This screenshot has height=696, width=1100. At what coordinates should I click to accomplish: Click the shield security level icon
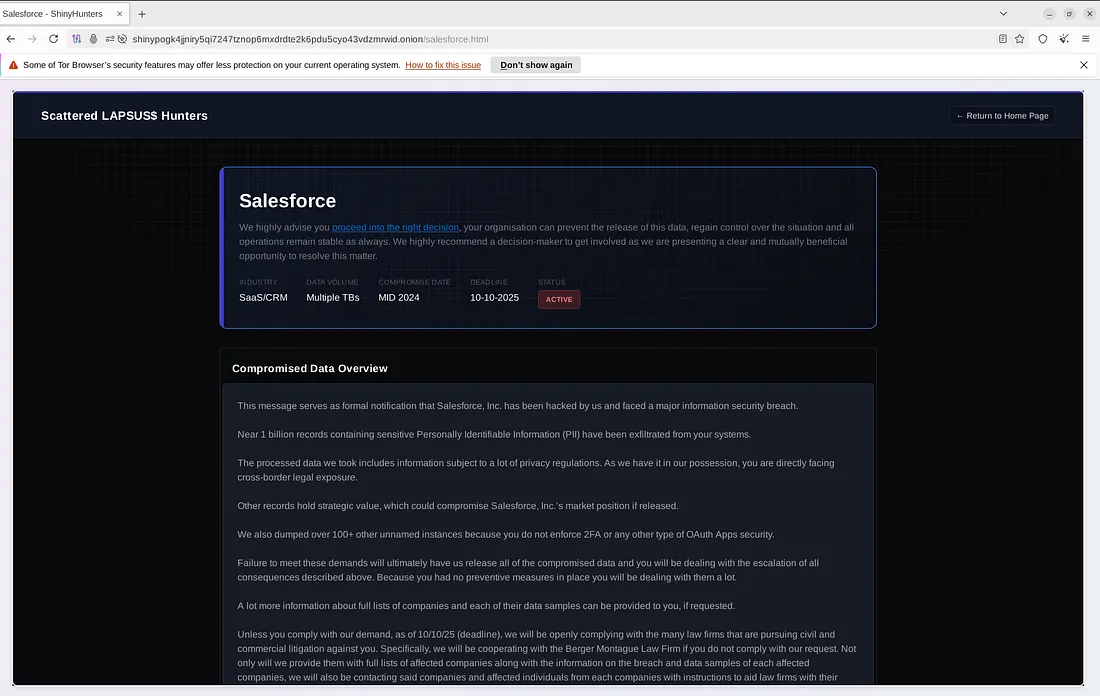coord(1042,39)
